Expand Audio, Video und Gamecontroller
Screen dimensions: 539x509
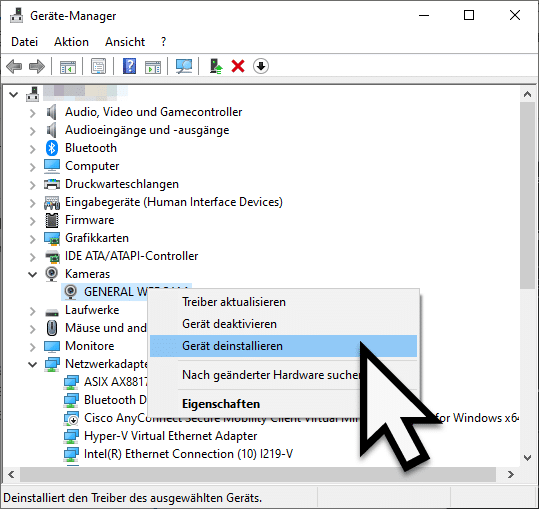(32, 113)
